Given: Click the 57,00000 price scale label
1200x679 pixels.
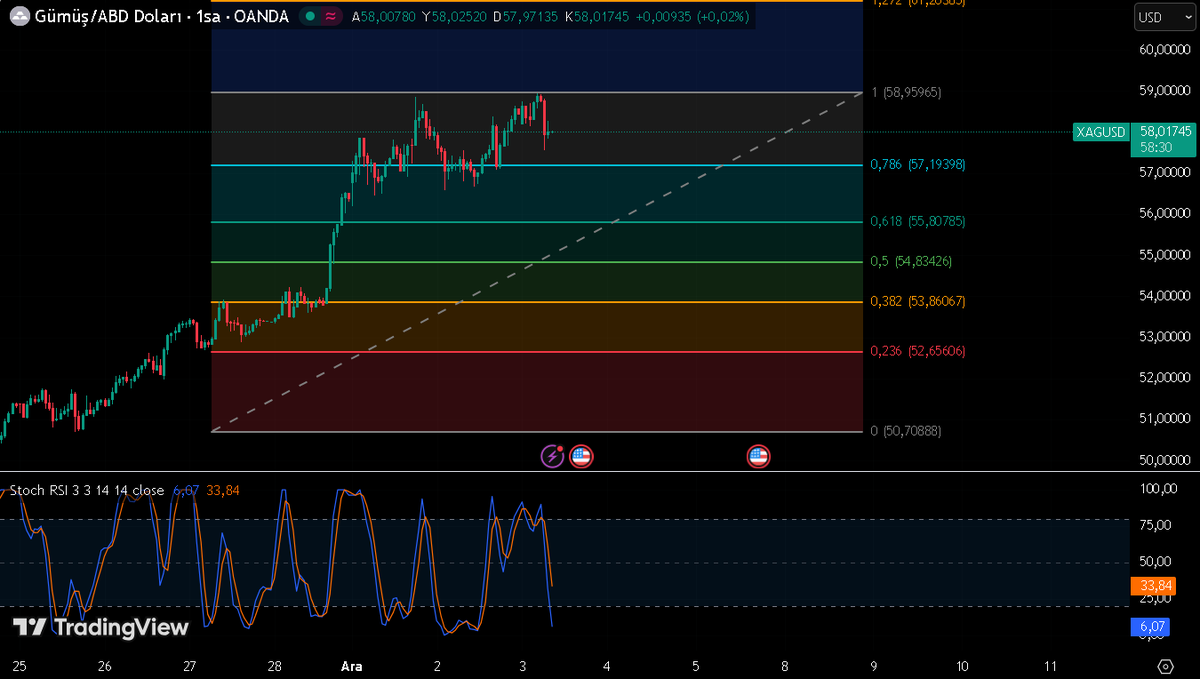Looking at the screenshot, I should [x=1165, y=172].
